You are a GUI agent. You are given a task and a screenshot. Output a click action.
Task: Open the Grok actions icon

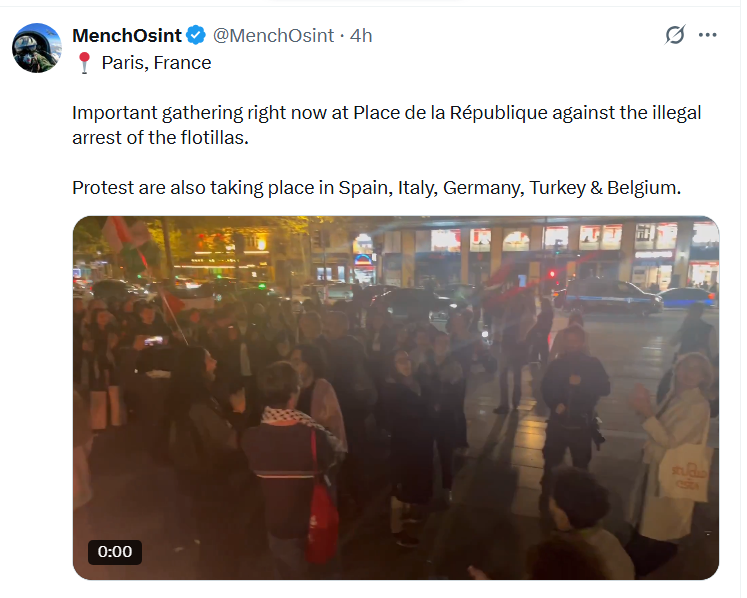click(675, 35)
